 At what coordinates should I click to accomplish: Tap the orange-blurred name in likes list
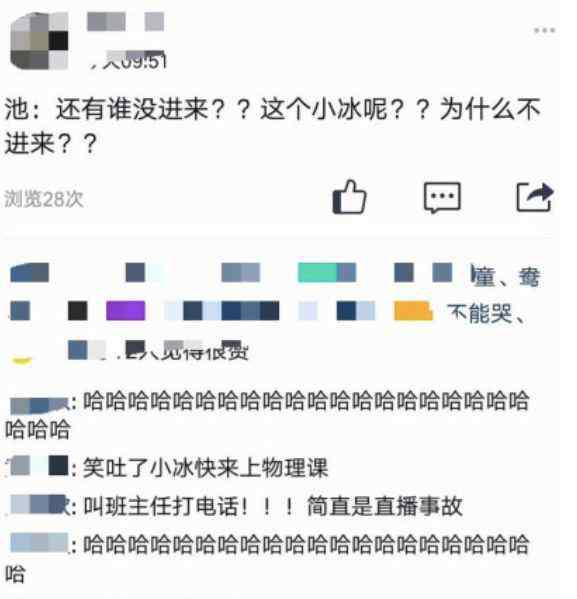413,311
